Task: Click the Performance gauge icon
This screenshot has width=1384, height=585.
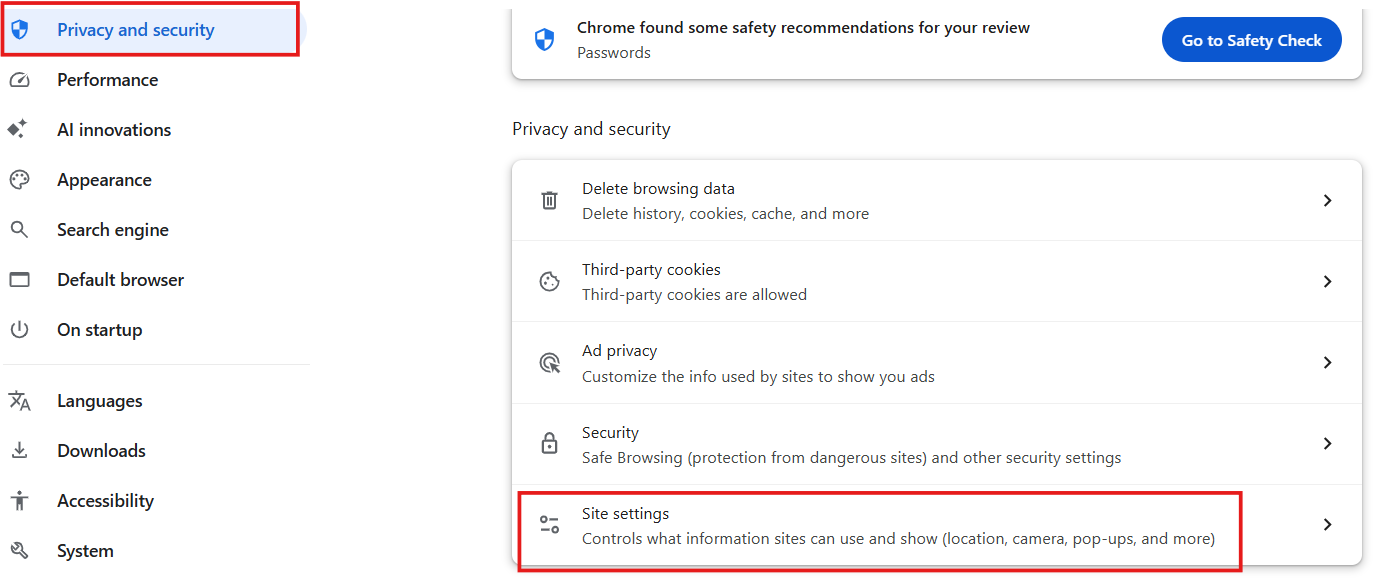Action: (x=19, y=80)
